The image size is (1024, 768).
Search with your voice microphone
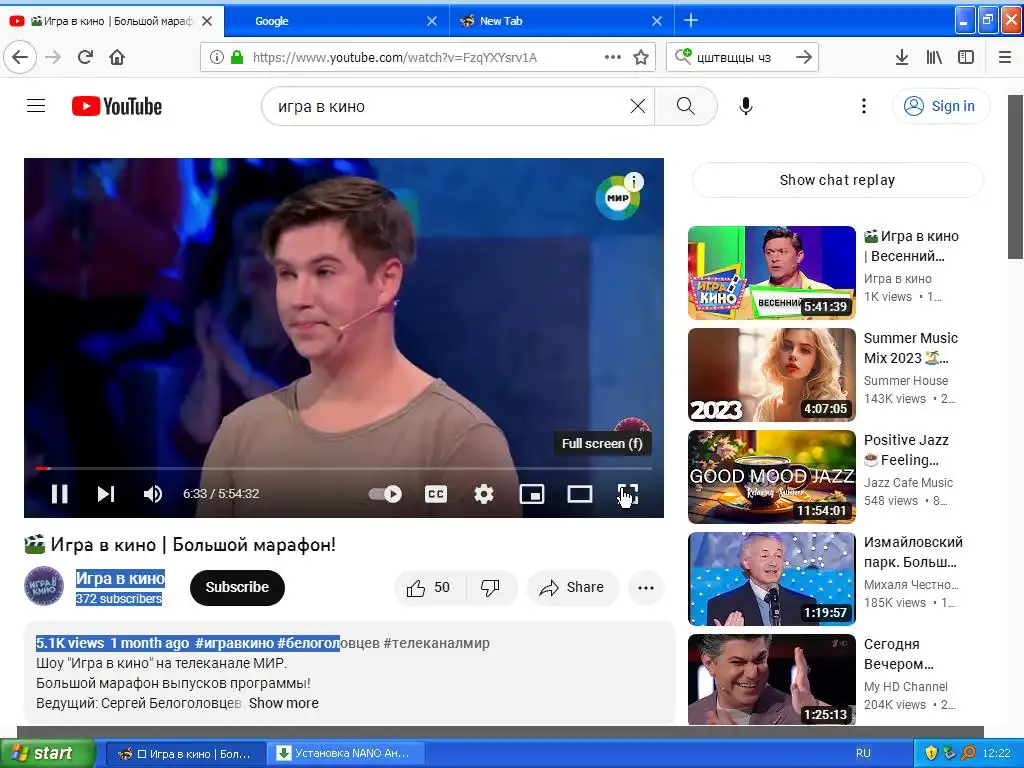coord(746,106)
